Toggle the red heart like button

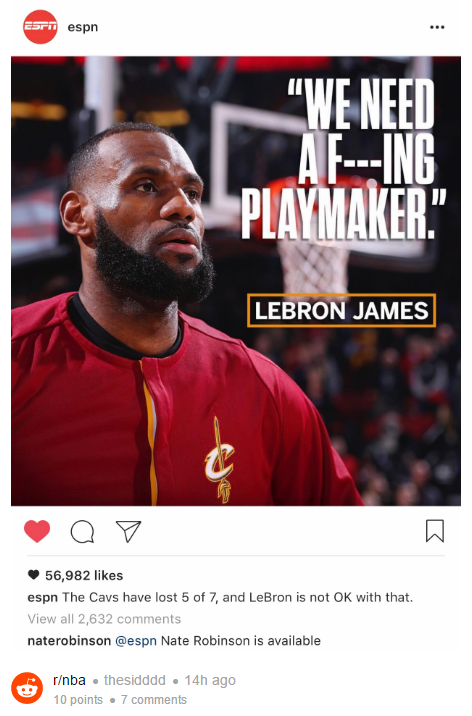[37, 531]
